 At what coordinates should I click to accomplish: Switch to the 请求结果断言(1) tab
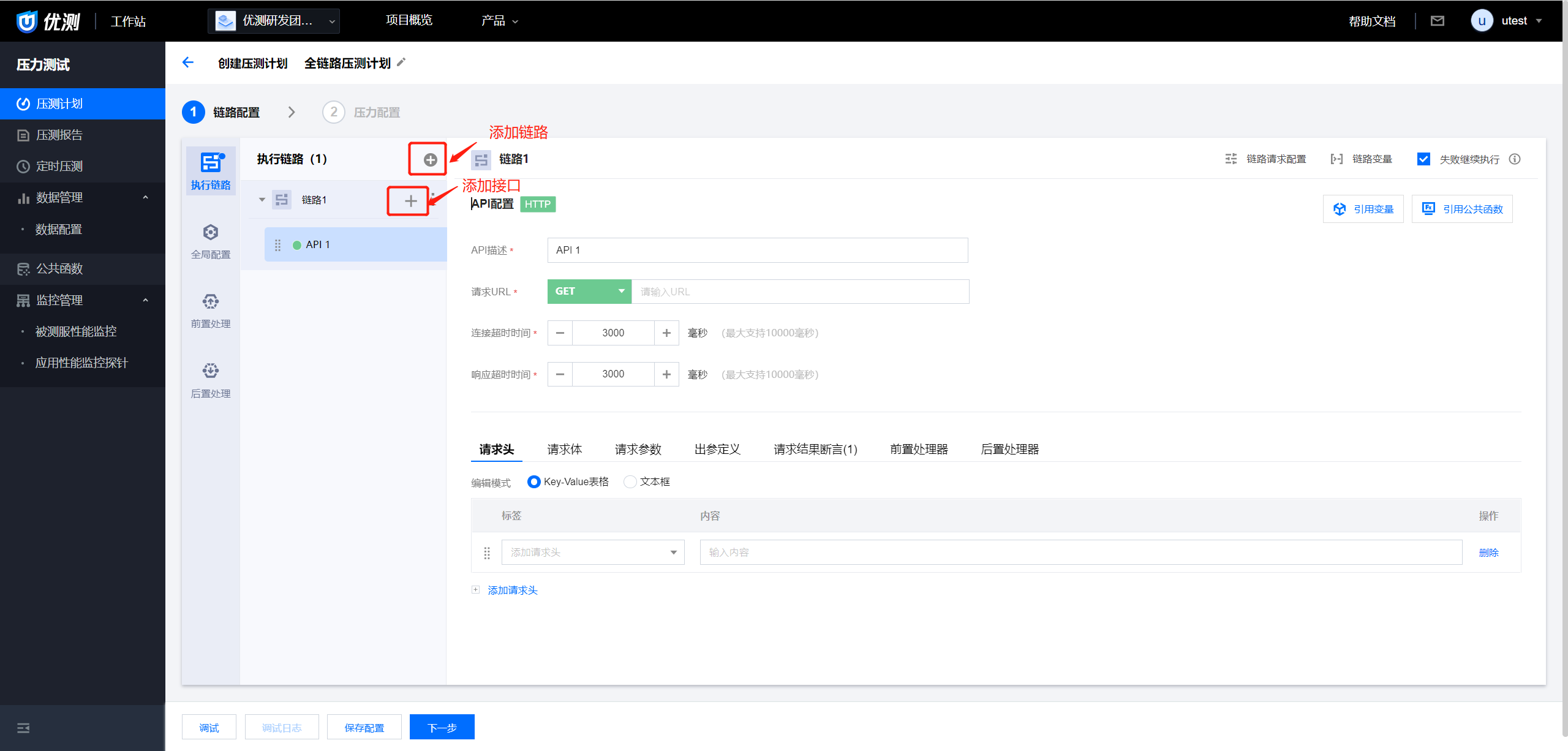pyautogui.click(x=815, y=450)
